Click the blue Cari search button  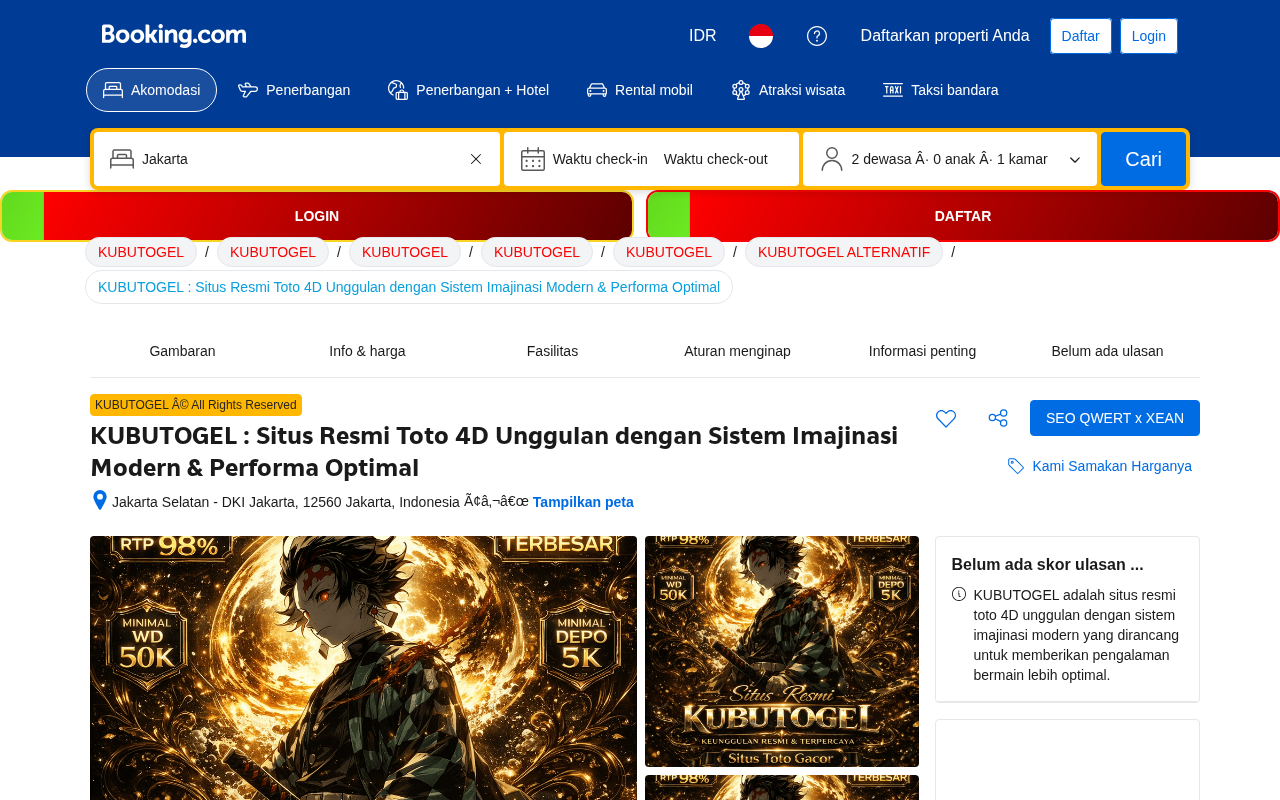click(x=1143, y=159)
